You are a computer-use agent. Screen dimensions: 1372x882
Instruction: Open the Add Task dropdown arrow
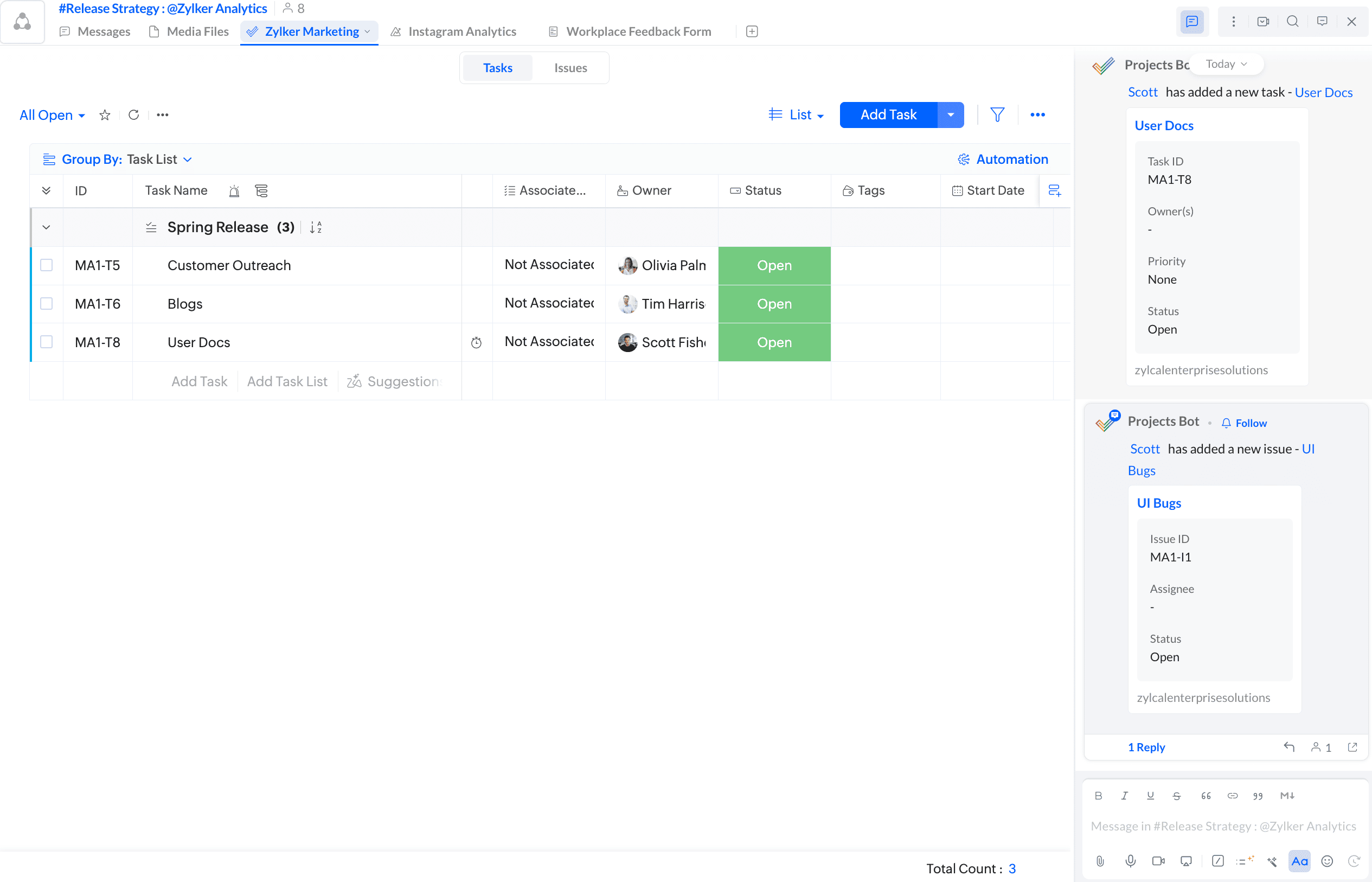tap(951, 114)
